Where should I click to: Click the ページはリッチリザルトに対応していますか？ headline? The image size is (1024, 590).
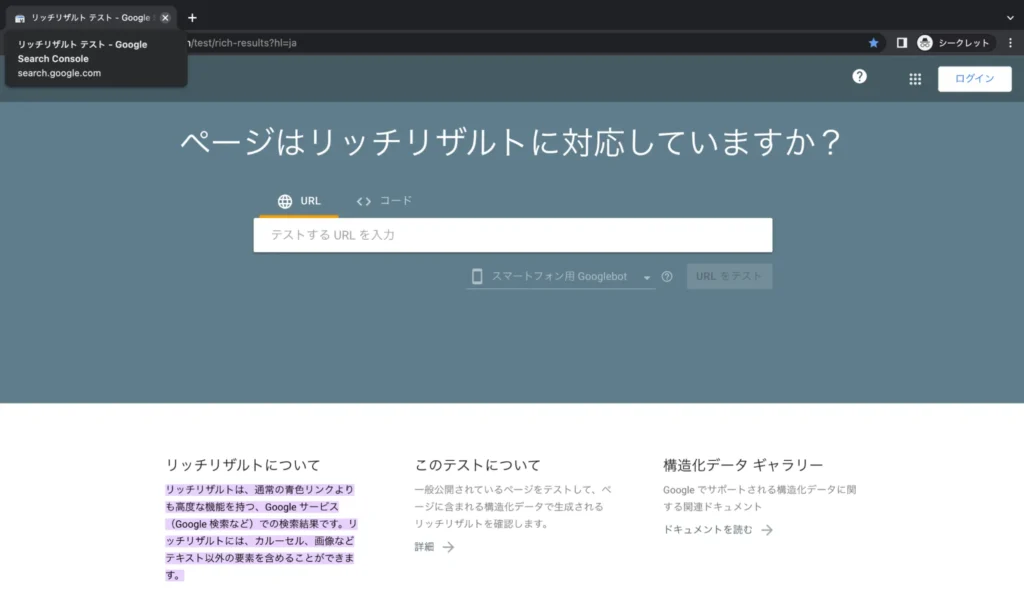click(511, 142)
